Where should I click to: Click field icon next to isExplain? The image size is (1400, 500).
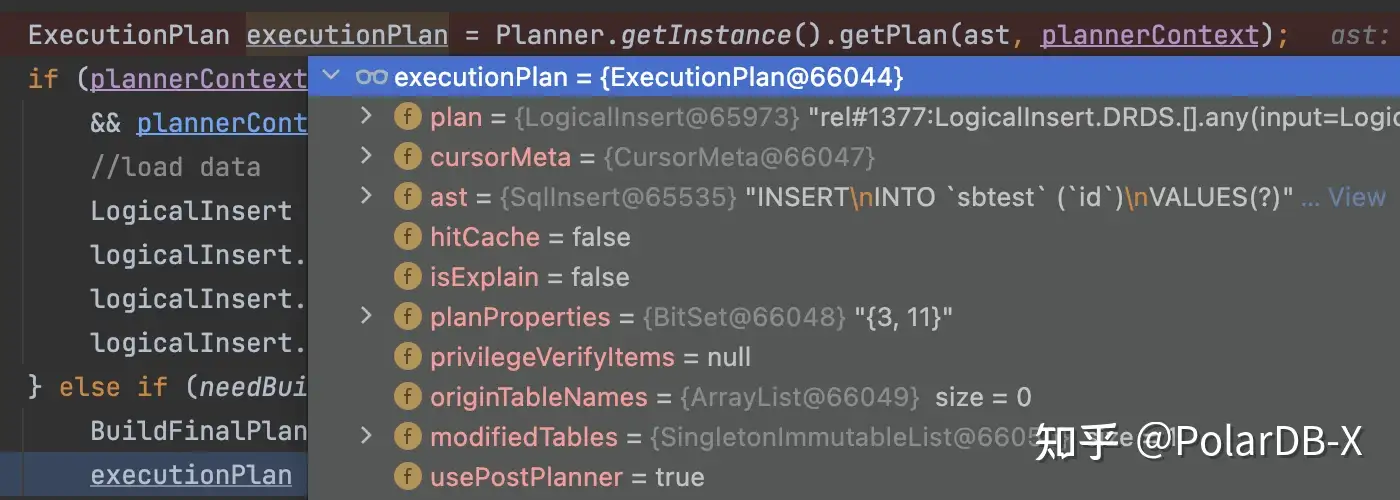407,277
